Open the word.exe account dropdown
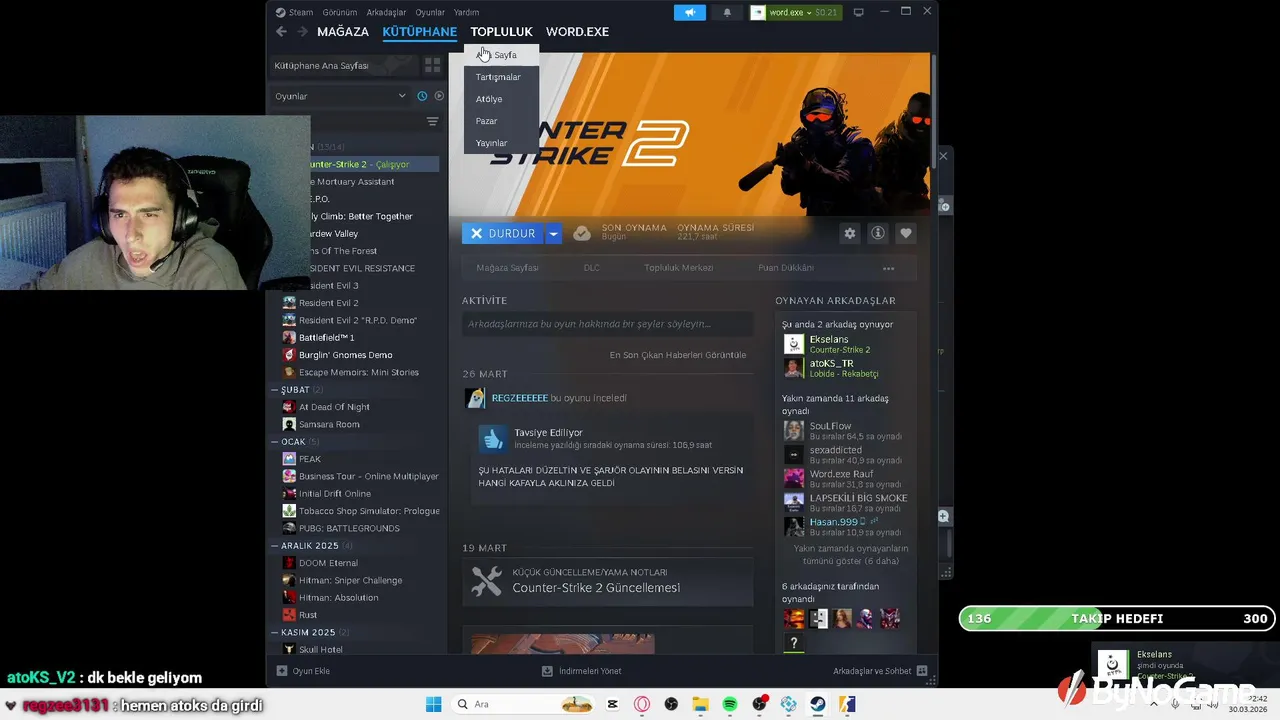Screen dimensions: 1280x720 (x=794, y=12)
